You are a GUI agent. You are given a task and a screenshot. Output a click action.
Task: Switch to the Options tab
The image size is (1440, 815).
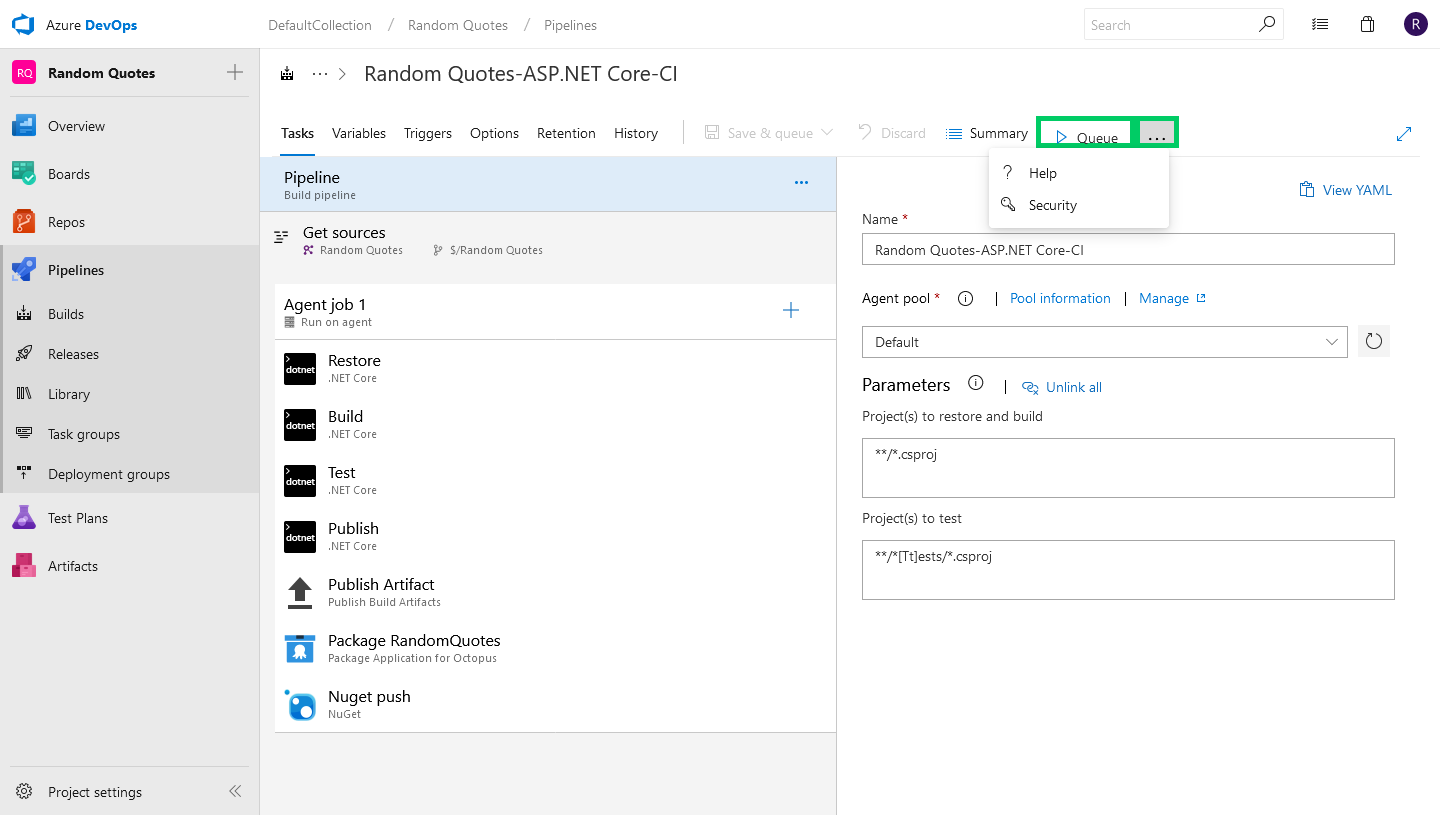pyautogui.click(x=494, y=133)
